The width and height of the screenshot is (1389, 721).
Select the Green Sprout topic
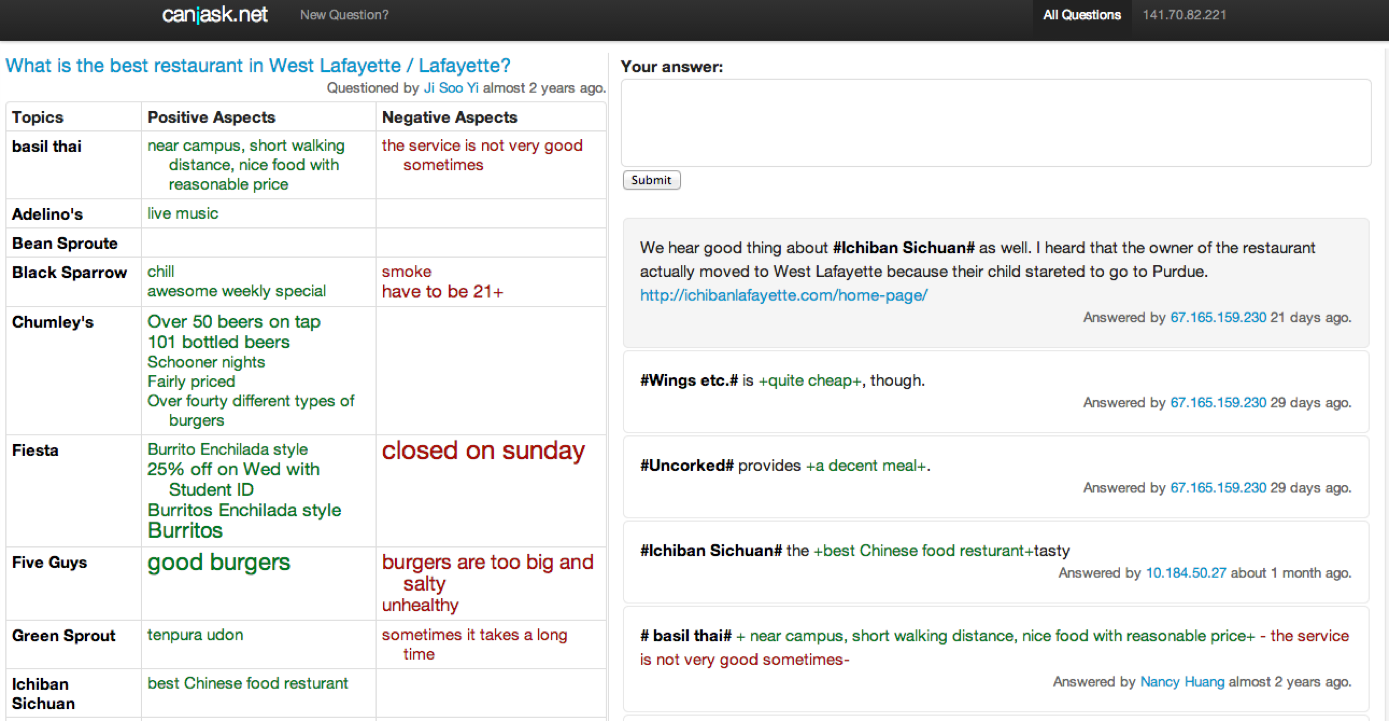click(x=64, y=635)
